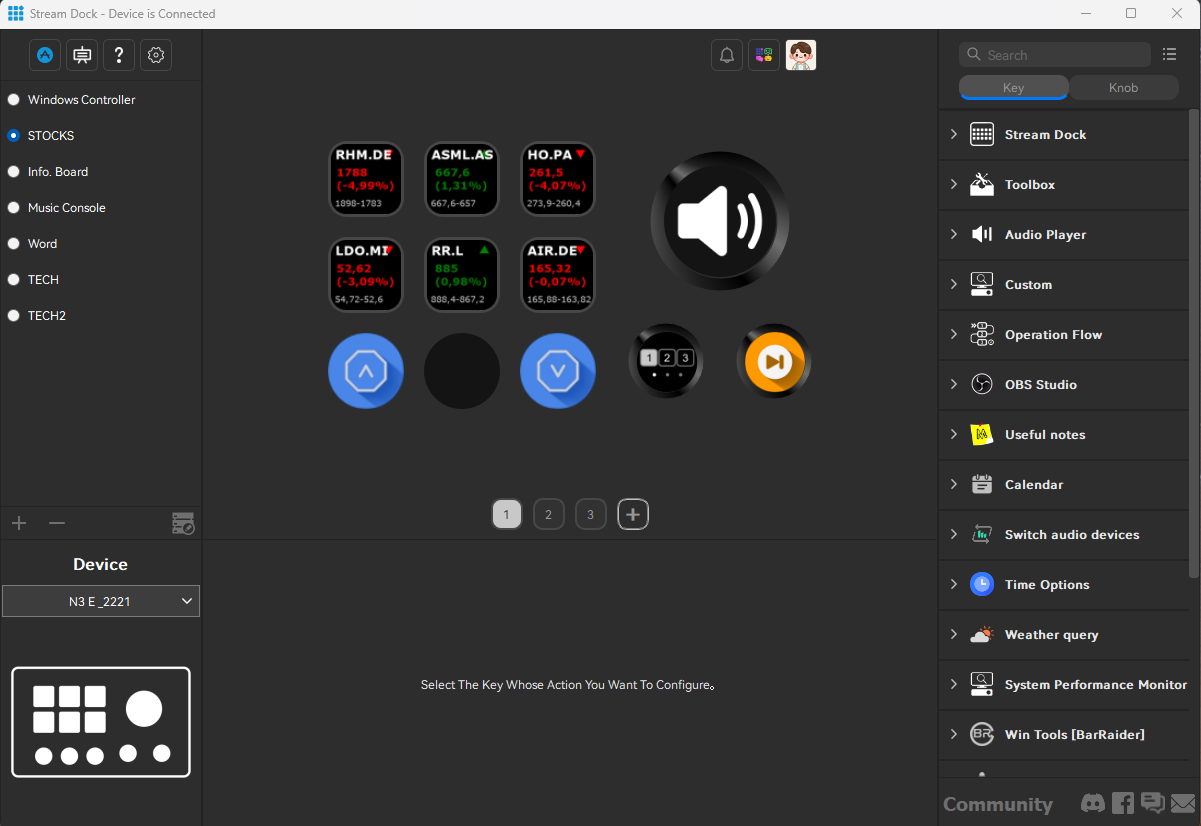Open settings gear in top toolbar
The width and height of the screenshot is (1201, 826).
156,56
